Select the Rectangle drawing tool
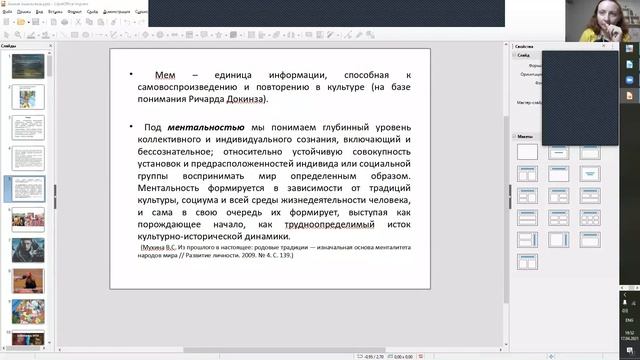 (74, 35)
